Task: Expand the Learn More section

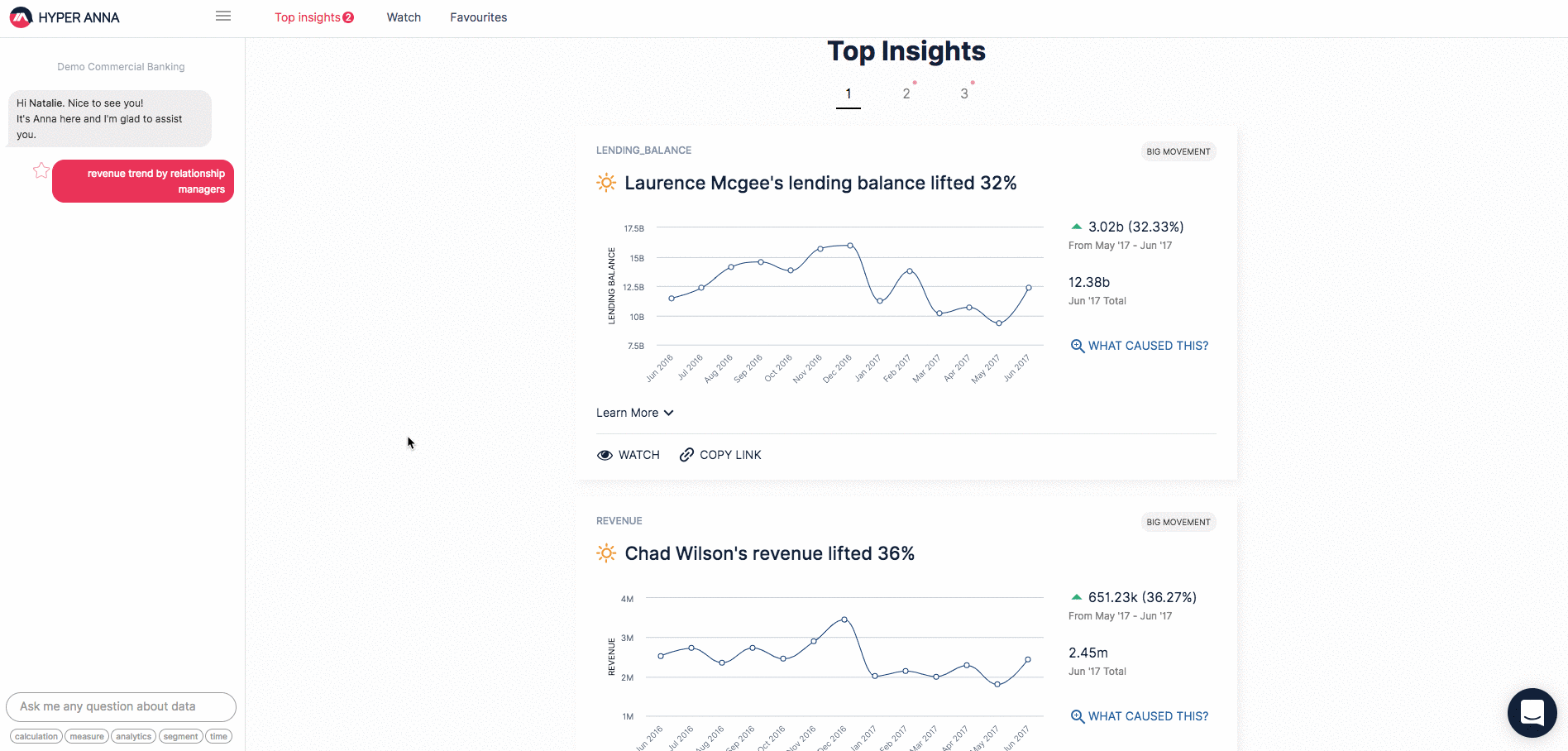Action: click(x=634, y=413)
